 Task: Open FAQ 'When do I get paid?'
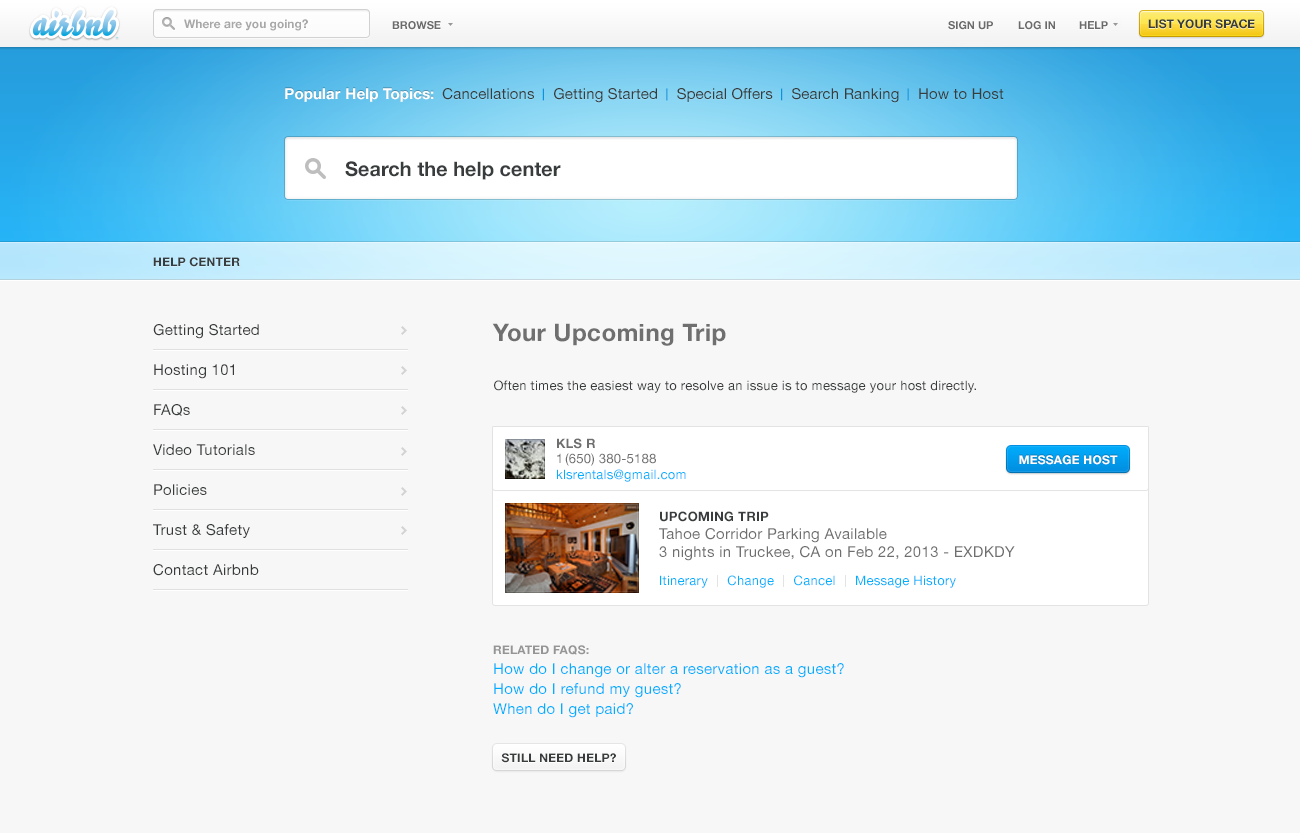coord(563,709)
